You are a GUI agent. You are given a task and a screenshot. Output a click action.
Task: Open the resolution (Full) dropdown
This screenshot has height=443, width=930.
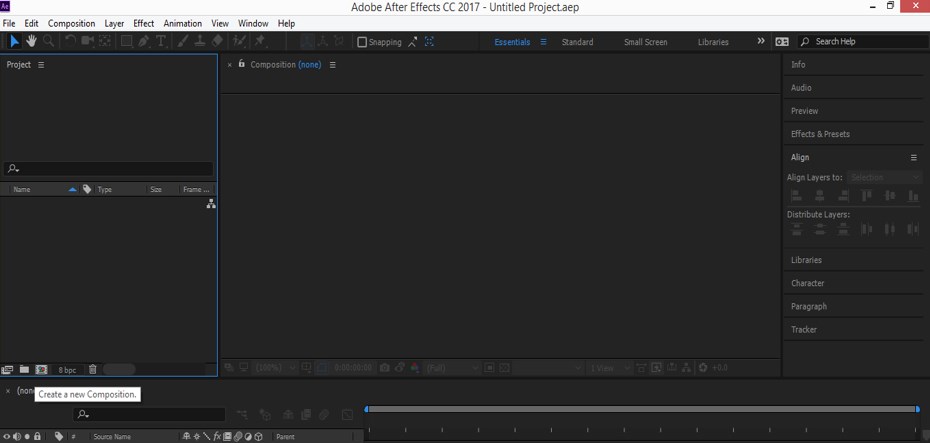[452, 368]
